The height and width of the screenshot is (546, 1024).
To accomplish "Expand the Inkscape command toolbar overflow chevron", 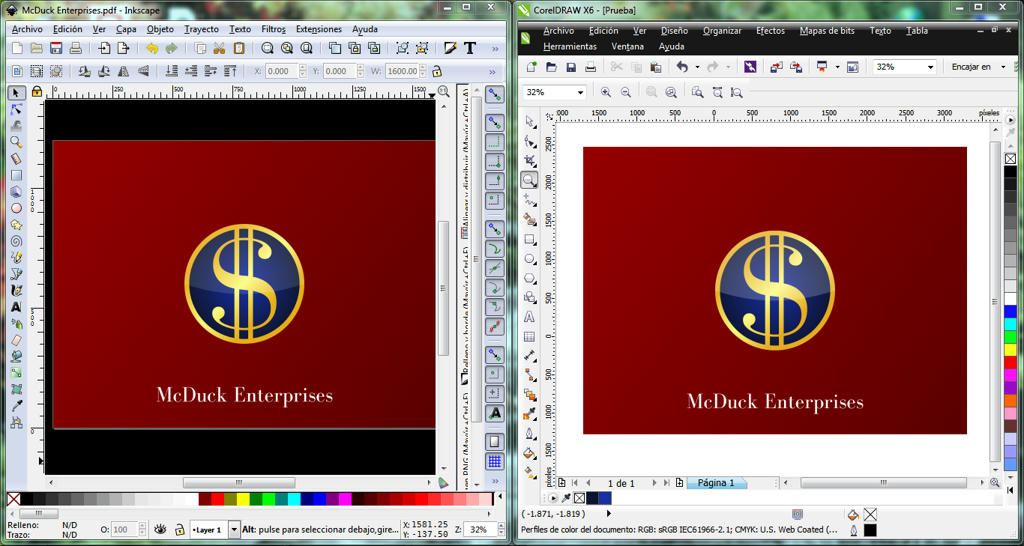I will 494,49.
